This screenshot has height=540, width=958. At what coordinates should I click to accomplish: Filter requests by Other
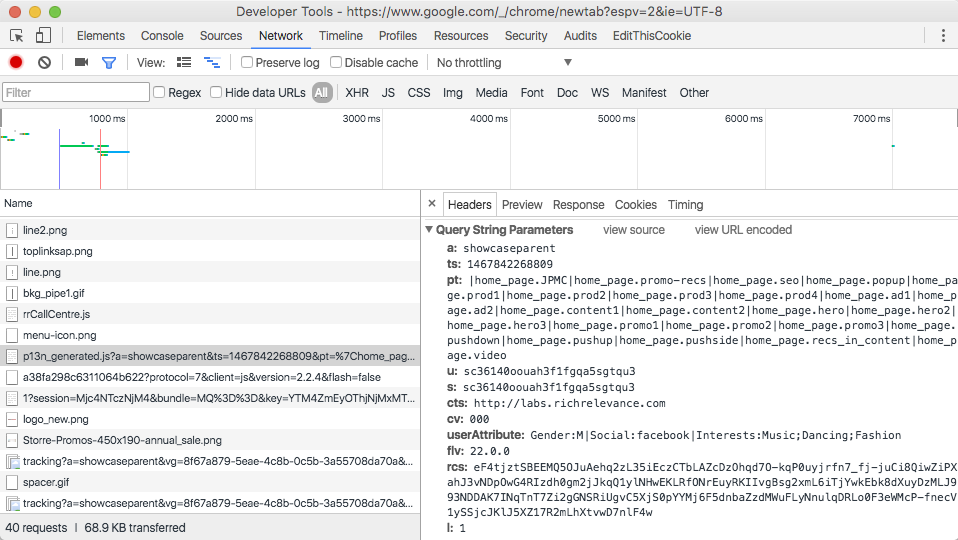click(694, 93)
